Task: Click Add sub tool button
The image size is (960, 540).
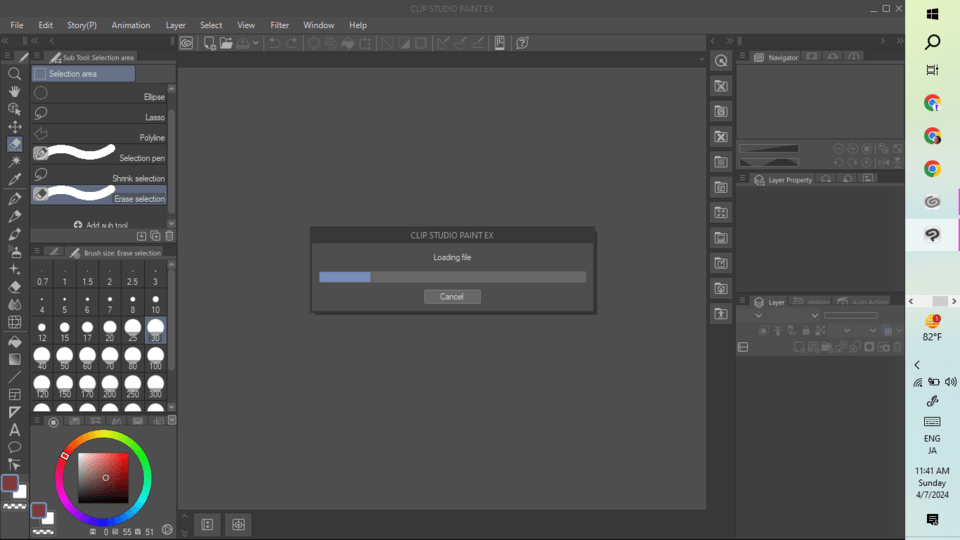Action: pyautogui.click(x=100, y=225)
